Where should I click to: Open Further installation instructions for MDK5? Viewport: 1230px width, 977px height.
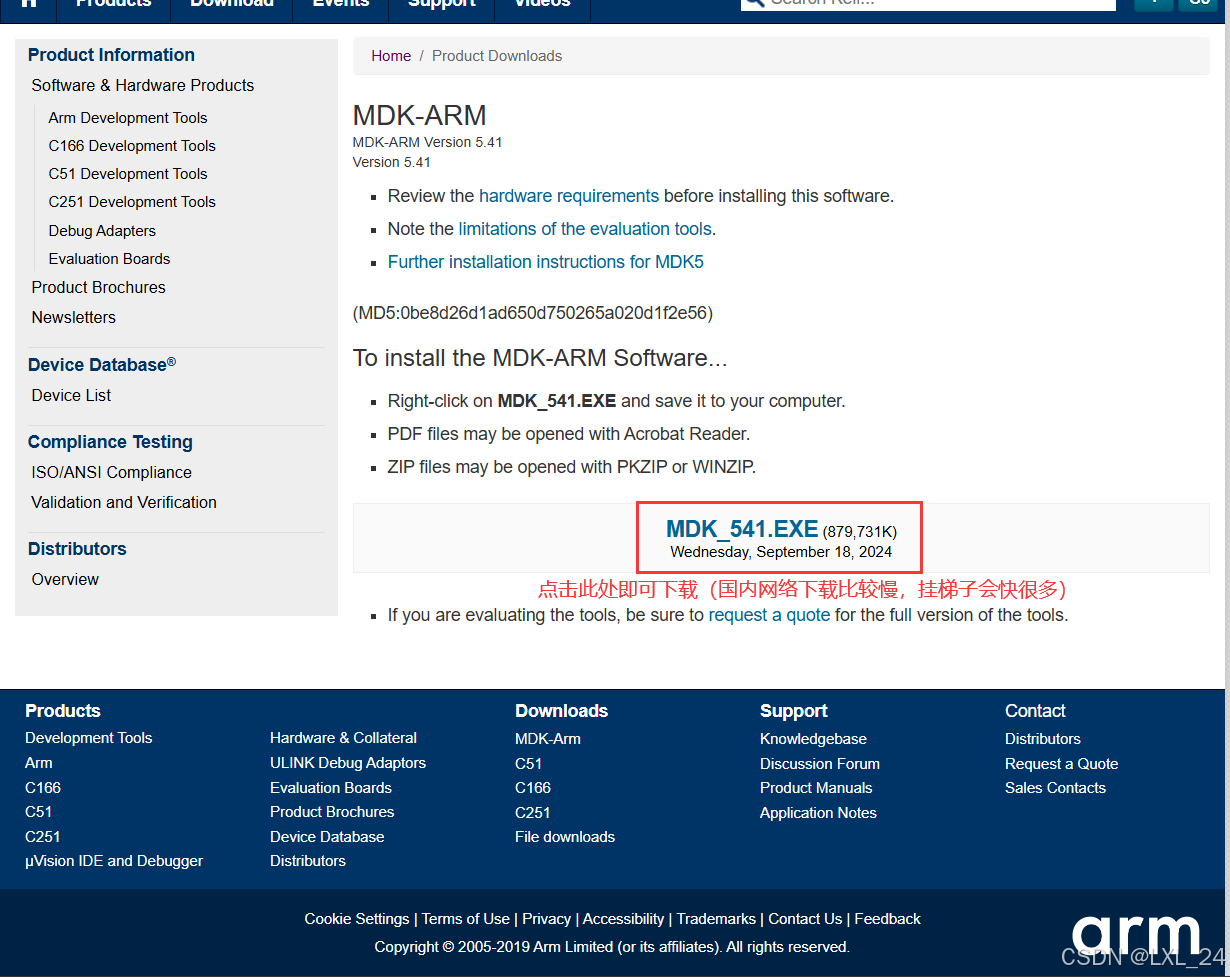[546, 262]
